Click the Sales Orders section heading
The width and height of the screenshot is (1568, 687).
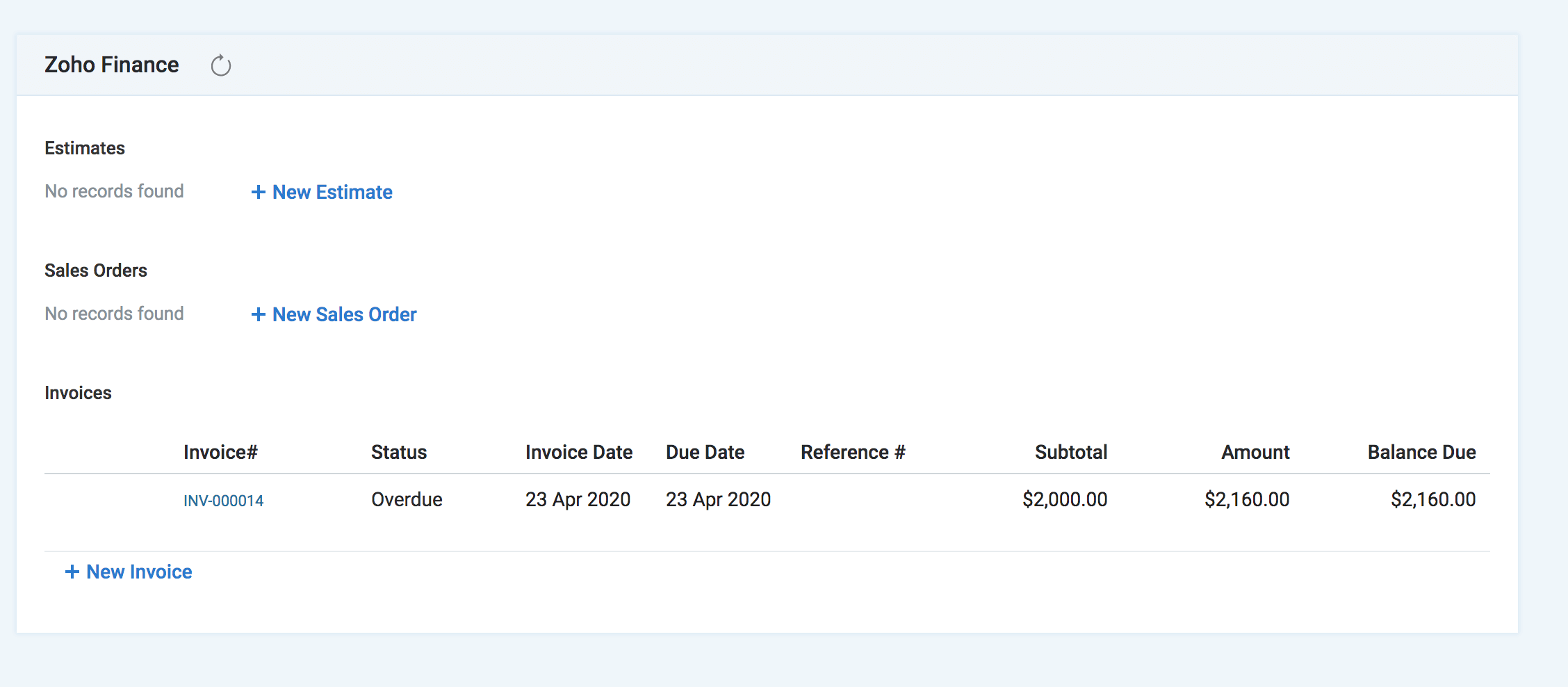click(96, 270)
